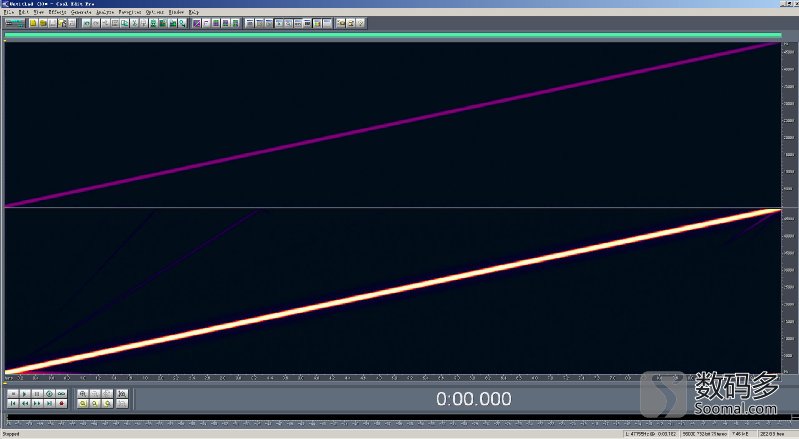The width and height of the screenshot is (799, 439).
Task: Click the status bar field reading '0:00.182'
Action: 652,434
